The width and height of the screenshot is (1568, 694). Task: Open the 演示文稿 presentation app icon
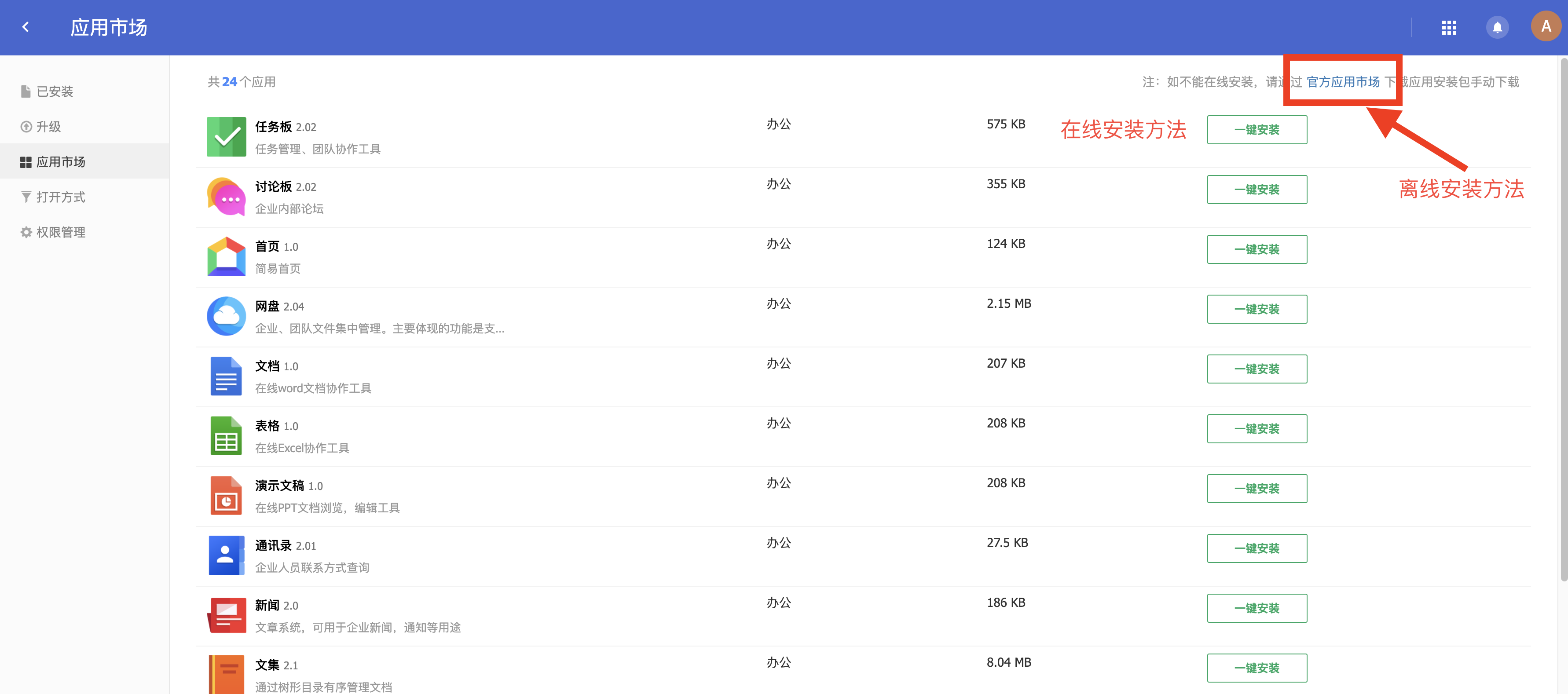[x=226, y=495]
